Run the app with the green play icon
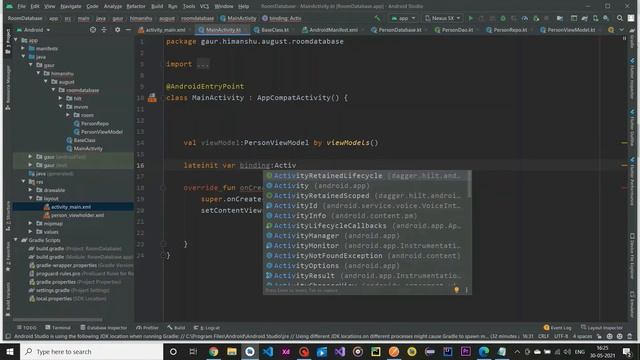Image resolution: width=640 pixels, height=360 pixels. (471, 18)
